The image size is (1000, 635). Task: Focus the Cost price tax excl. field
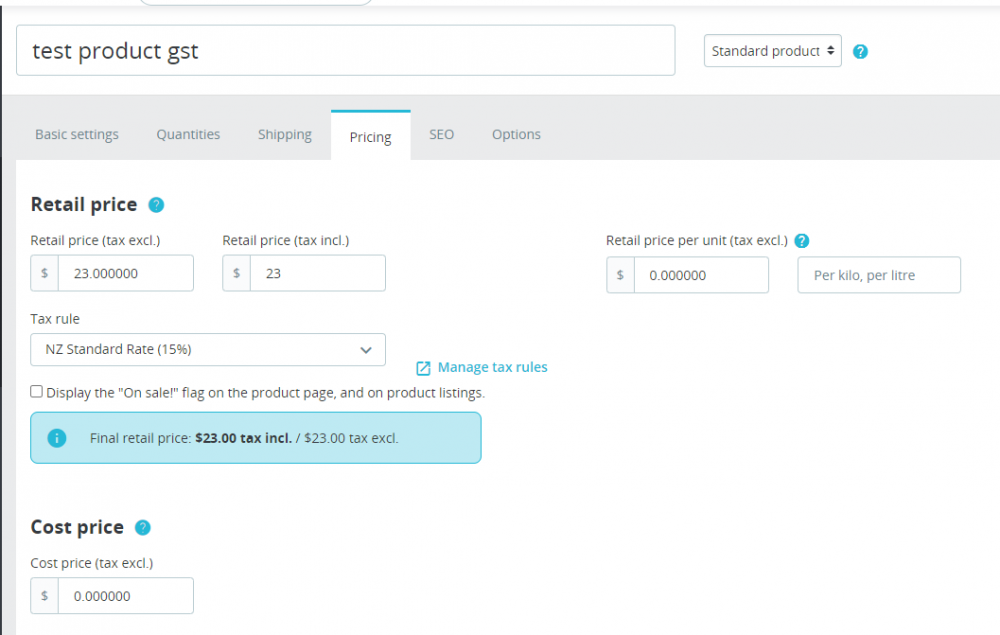[125, 596]
